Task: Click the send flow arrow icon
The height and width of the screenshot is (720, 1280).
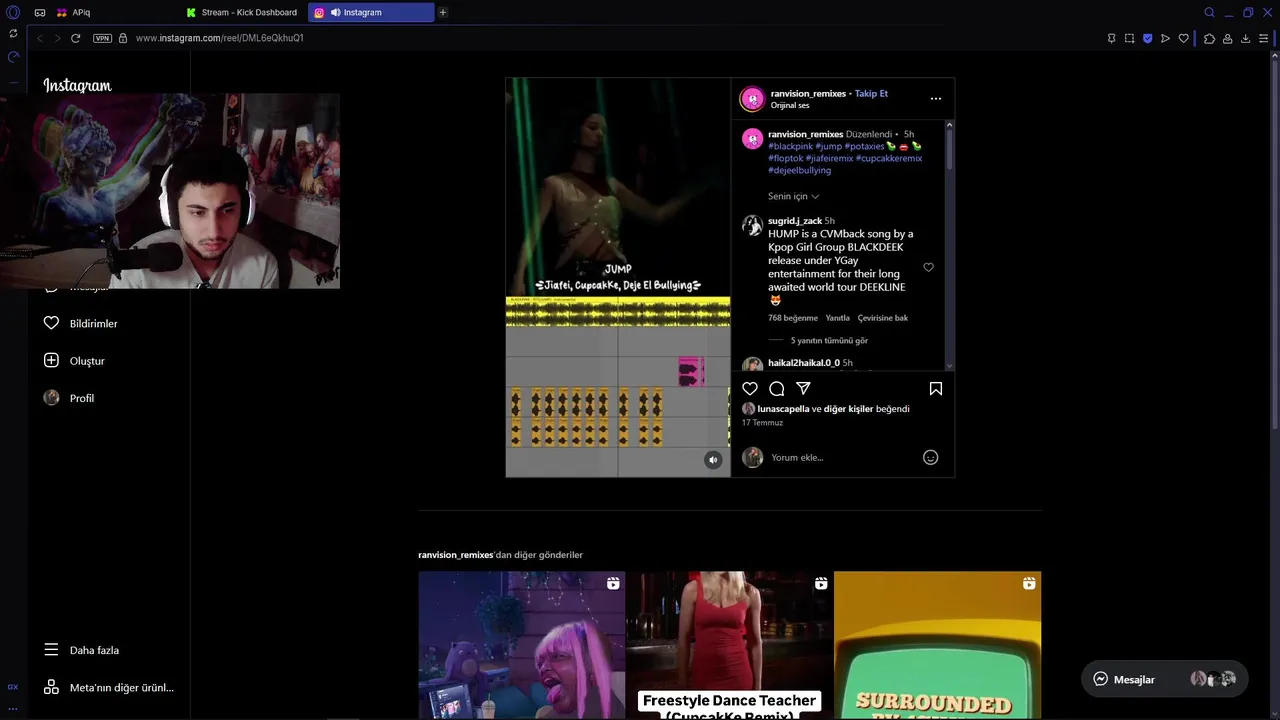Action: click(x=1165, y=38)
